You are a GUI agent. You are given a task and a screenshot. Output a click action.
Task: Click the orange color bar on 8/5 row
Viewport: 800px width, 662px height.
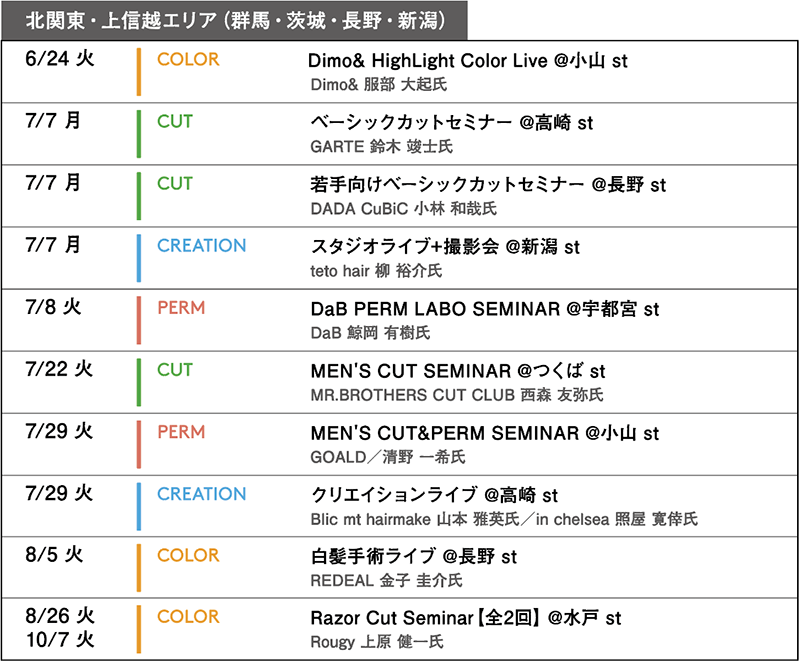coord(138,567)
